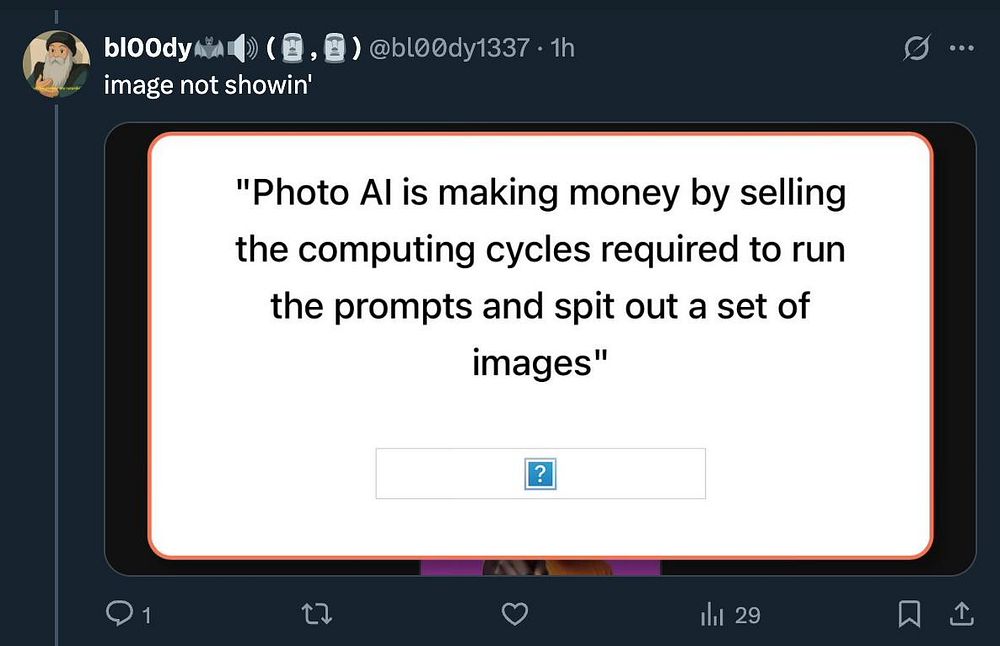The height and width of the screenshot is (646, 1000).
Task: View tweet analytics showing 29 views
Action: [730, 615]
